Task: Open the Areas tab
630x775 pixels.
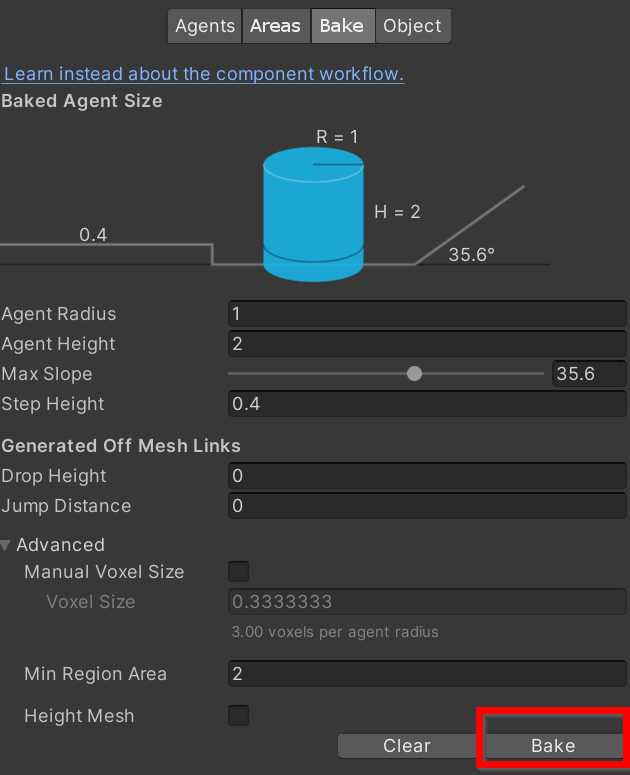Action: pyautogui.click(x=276, y=26)
